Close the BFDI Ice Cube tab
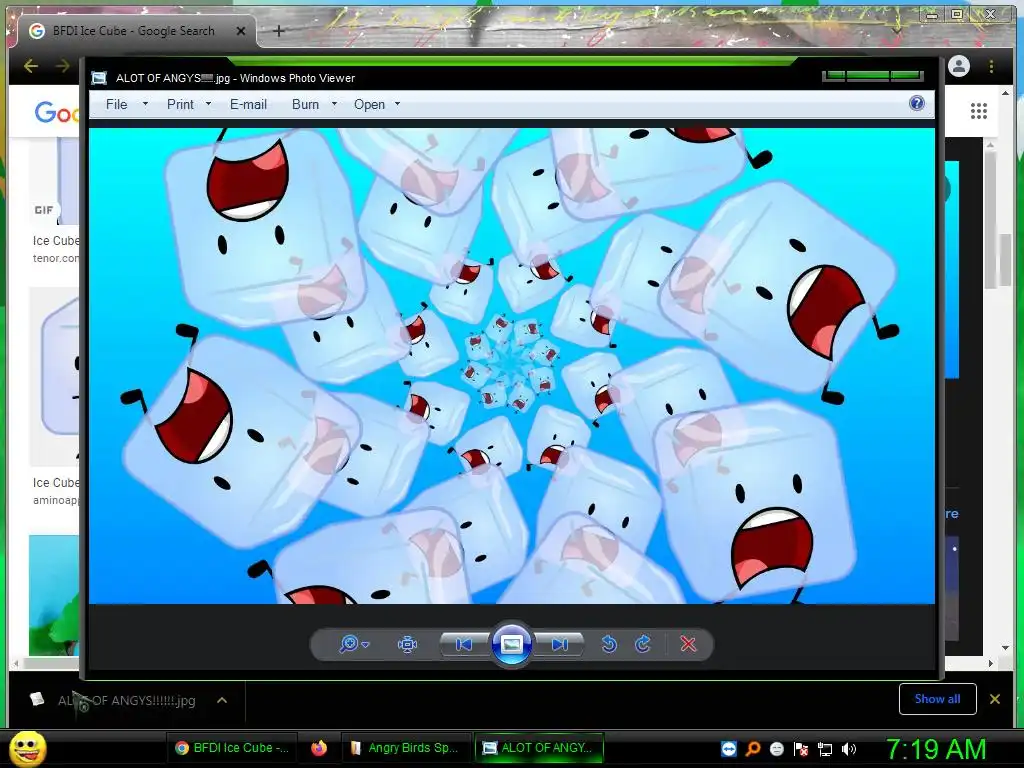The image size is (1024, 768). pyautogui.click(x=240, y=31)
